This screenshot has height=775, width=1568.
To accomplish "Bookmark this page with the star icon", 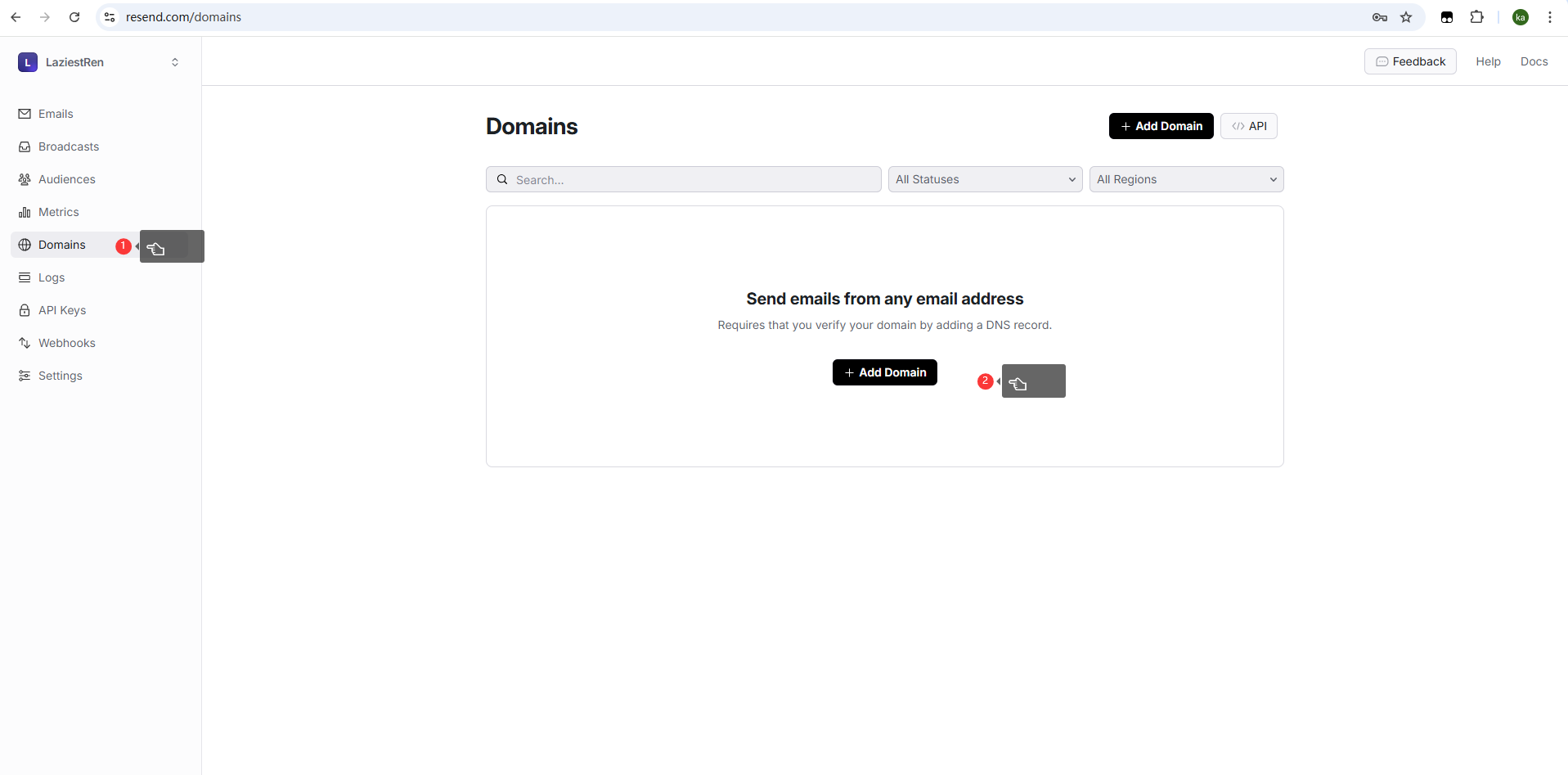I will point(1406,17).
